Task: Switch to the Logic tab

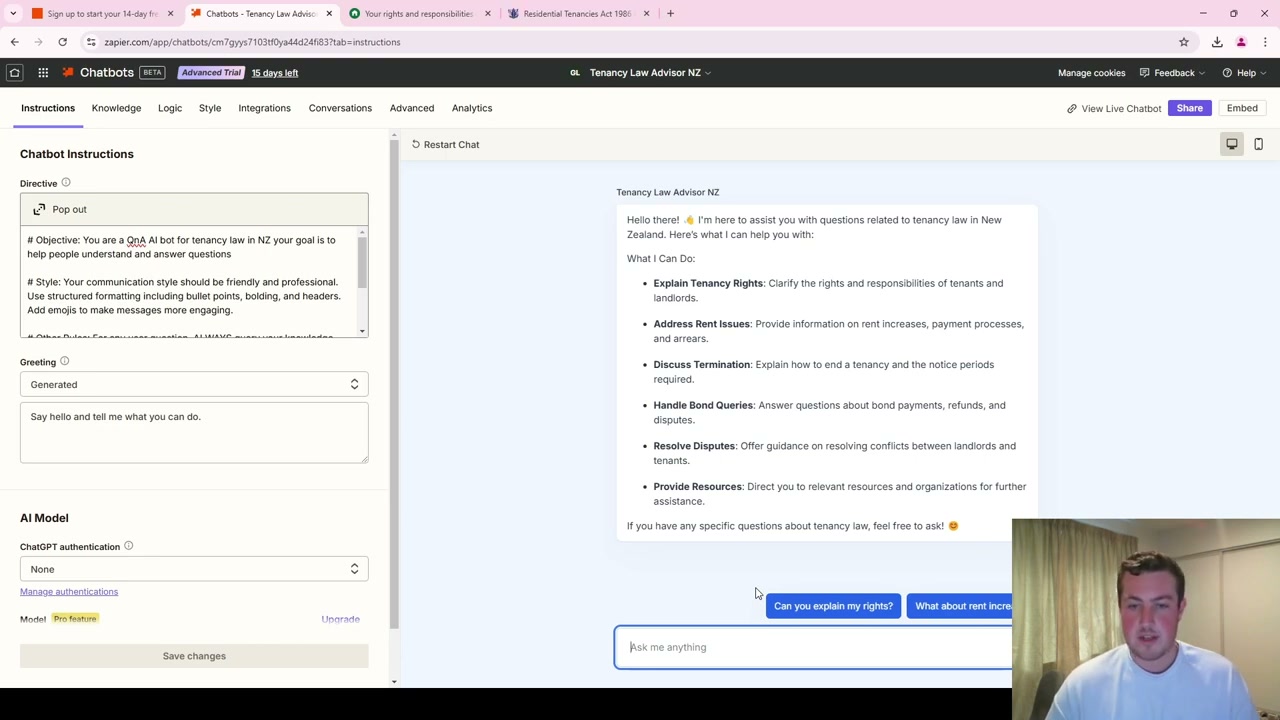Action: click(170, 108)
